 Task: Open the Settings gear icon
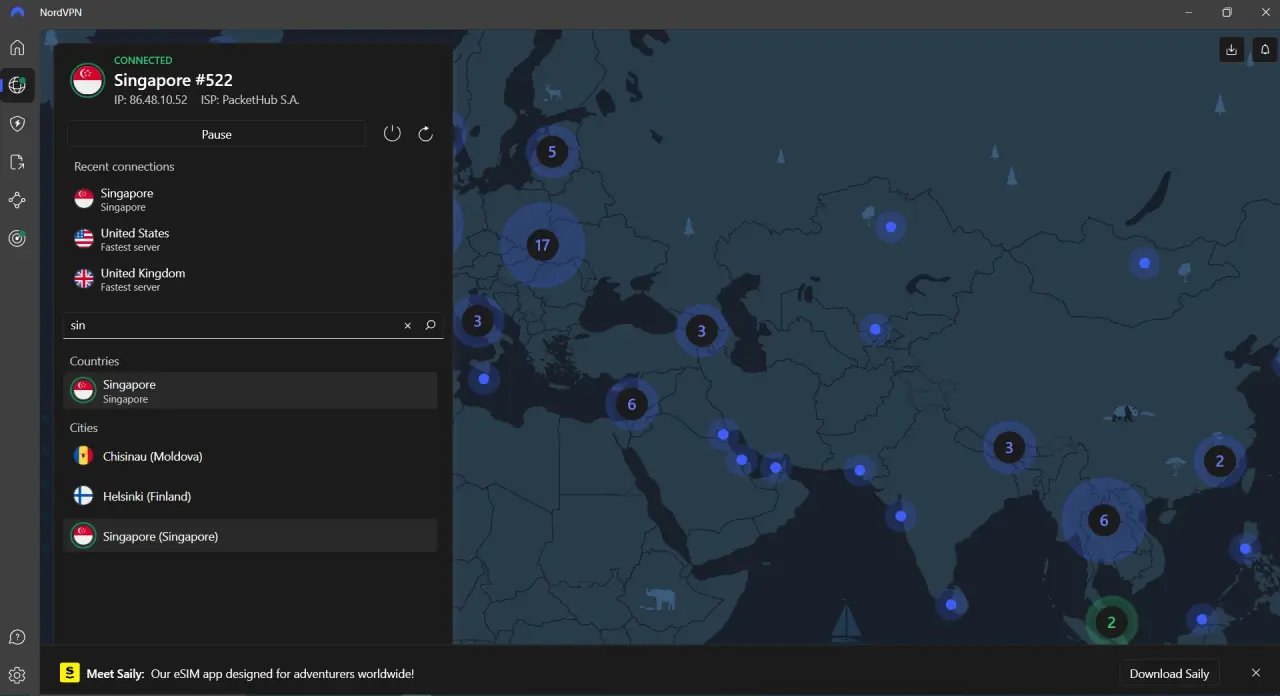[x=17, y=675]
